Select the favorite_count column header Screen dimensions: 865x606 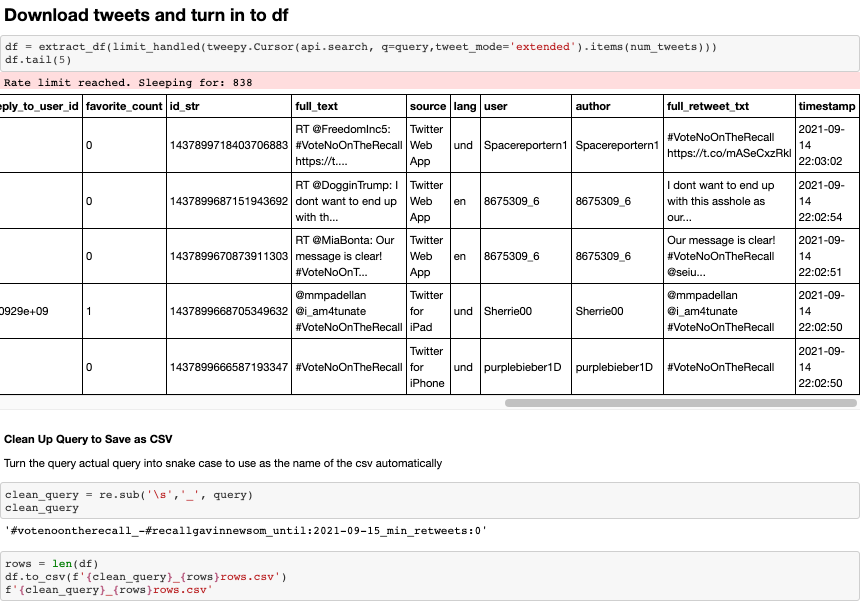point(124,106)
